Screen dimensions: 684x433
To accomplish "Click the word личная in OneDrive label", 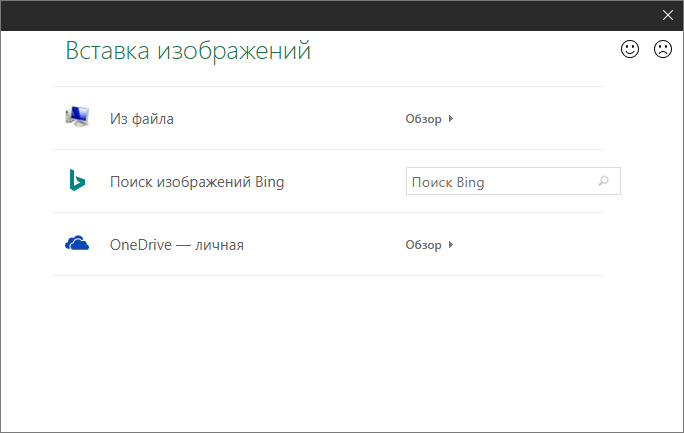I will coord(219,245).
